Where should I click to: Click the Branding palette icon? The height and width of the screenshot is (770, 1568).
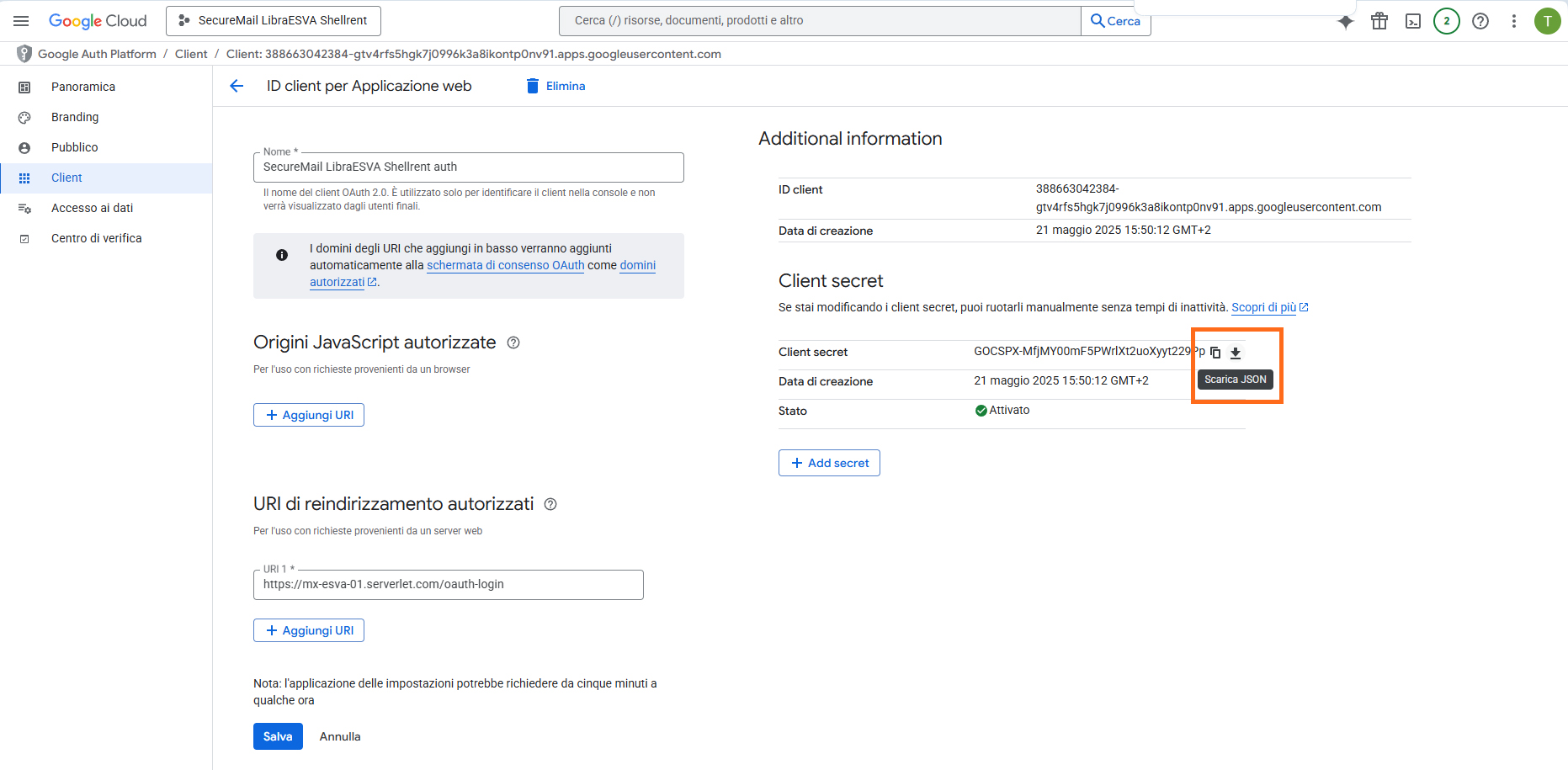point(24,118)
